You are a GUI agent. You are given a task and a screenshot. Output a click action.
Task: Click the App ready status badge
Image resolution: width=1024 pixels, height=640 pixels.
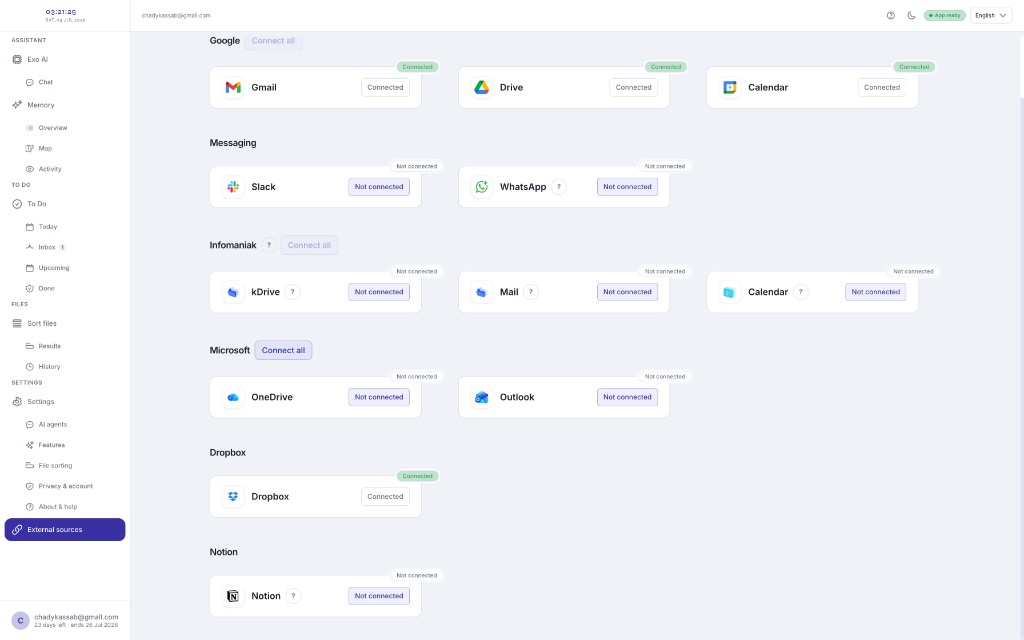(944, 16)
